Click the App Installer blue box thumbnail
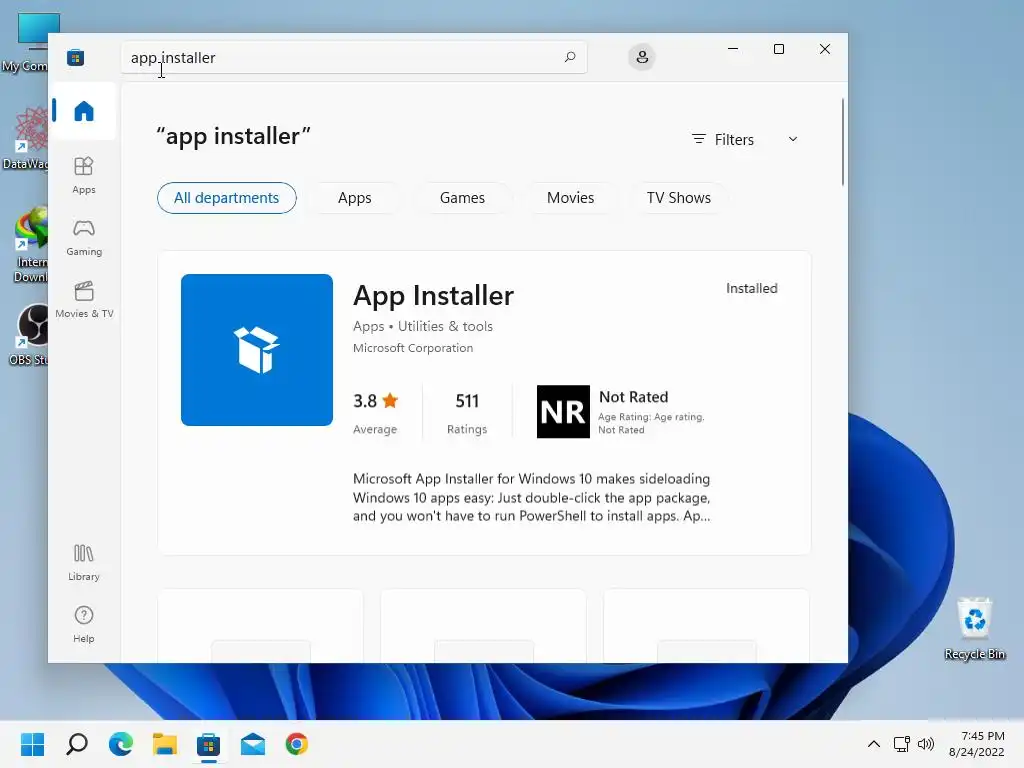This screenshot has height=768, width=1024. point(257,349)
